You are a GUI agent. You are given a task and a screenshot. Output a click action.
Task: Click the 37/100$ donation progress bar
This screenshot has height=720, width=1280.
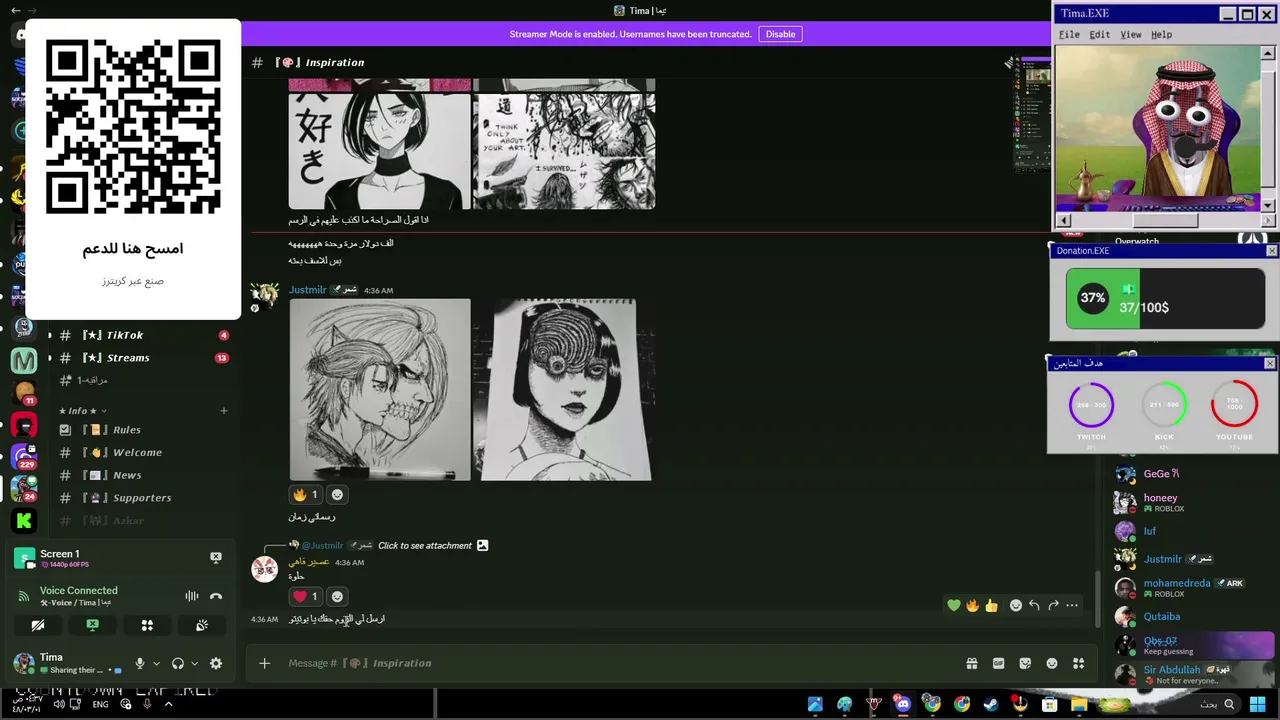1165,298
